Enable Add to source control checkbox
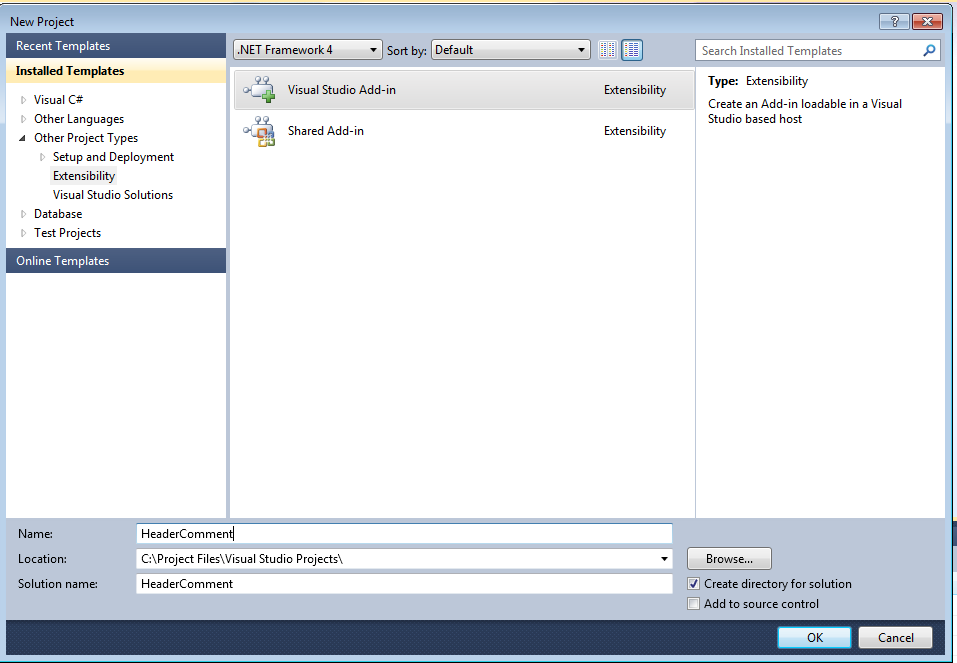Image resolution: width=957 pixels, height=663 pixels. coord(693,604)
